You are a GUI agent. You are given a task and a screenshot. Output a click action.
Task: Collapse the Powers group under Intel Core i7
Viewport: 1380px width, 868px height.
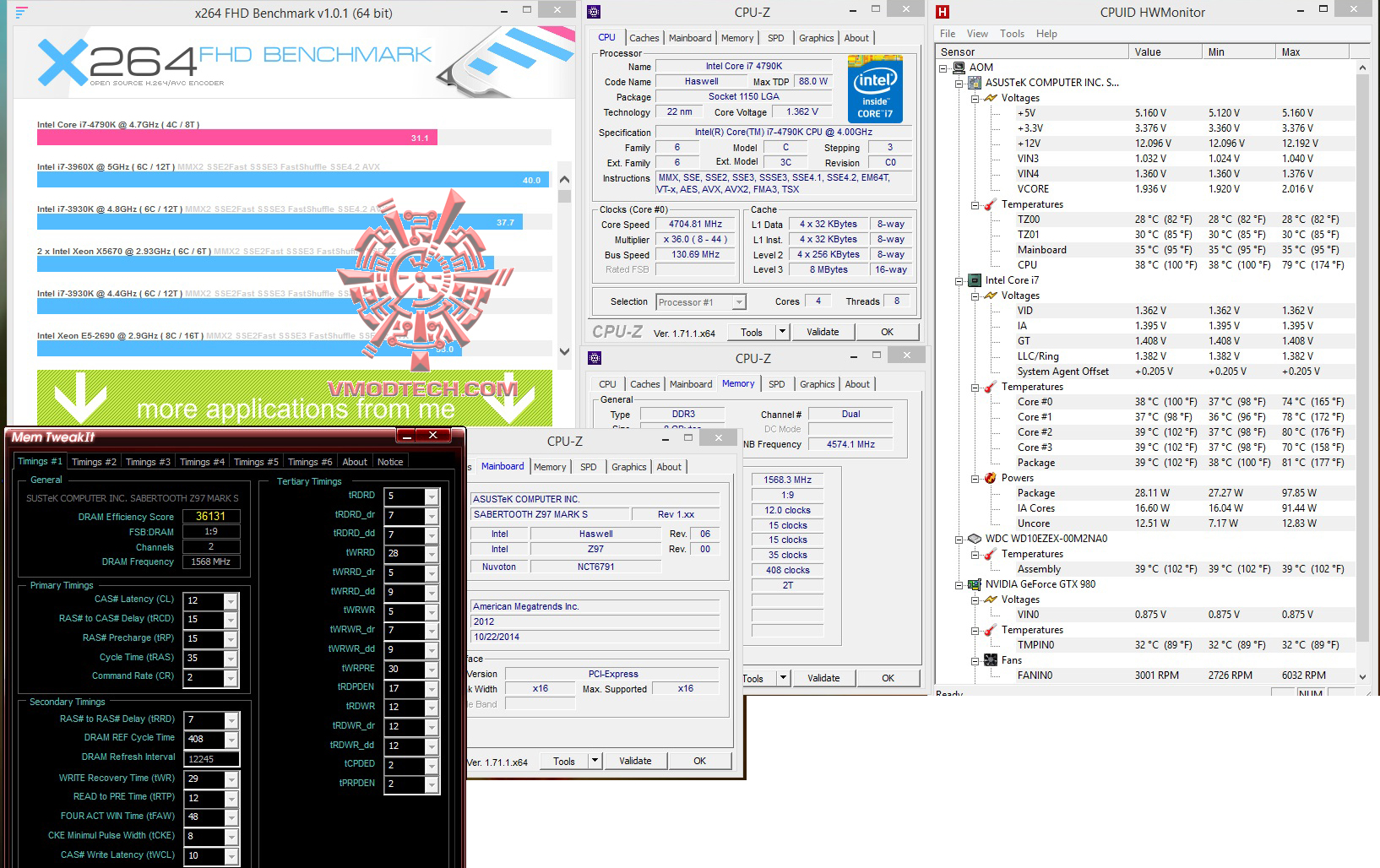(975, 479)
